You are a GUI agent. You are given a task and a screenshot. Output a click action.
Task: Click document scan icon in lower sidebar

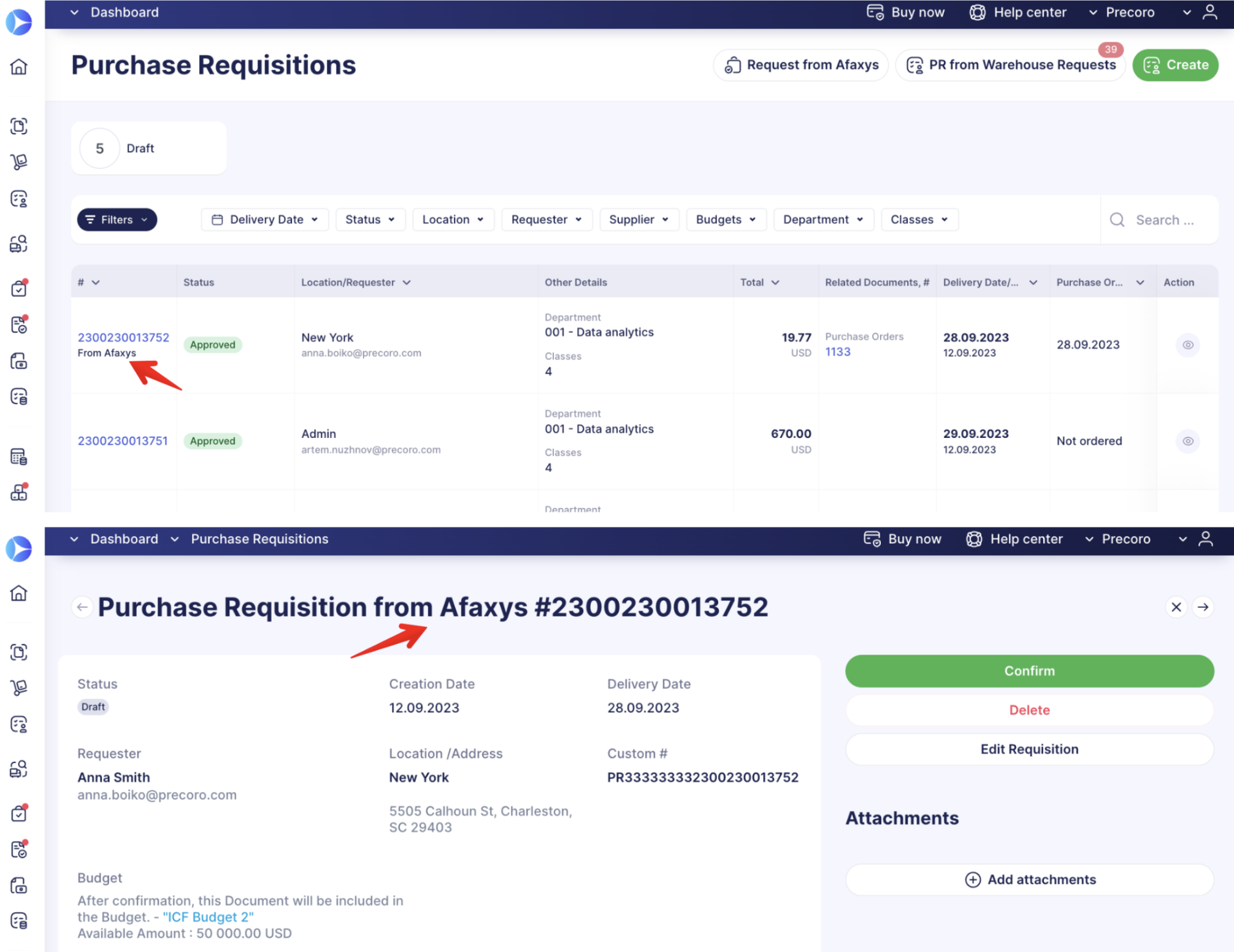19,652
